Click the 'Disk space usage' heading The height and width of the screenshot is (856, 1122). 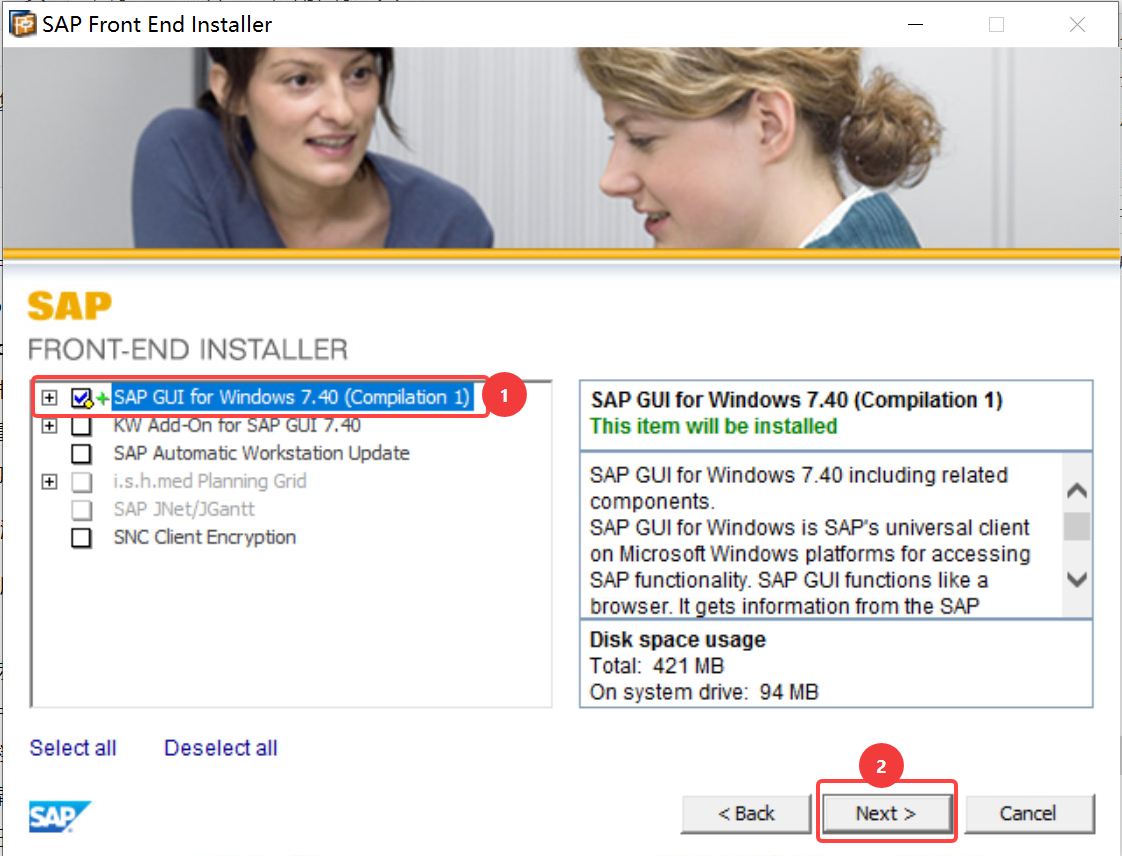[x=678, y=639]
